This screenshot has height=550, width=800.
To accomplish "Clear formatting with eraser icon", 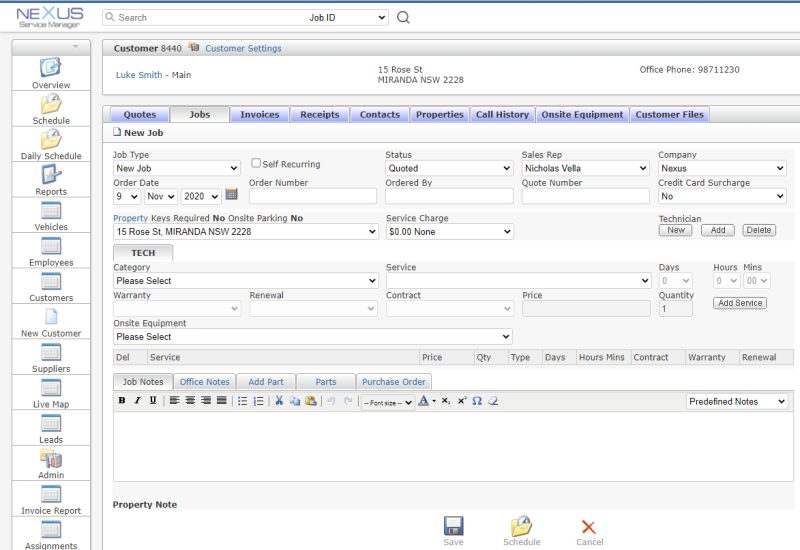I will coord(493,401).
